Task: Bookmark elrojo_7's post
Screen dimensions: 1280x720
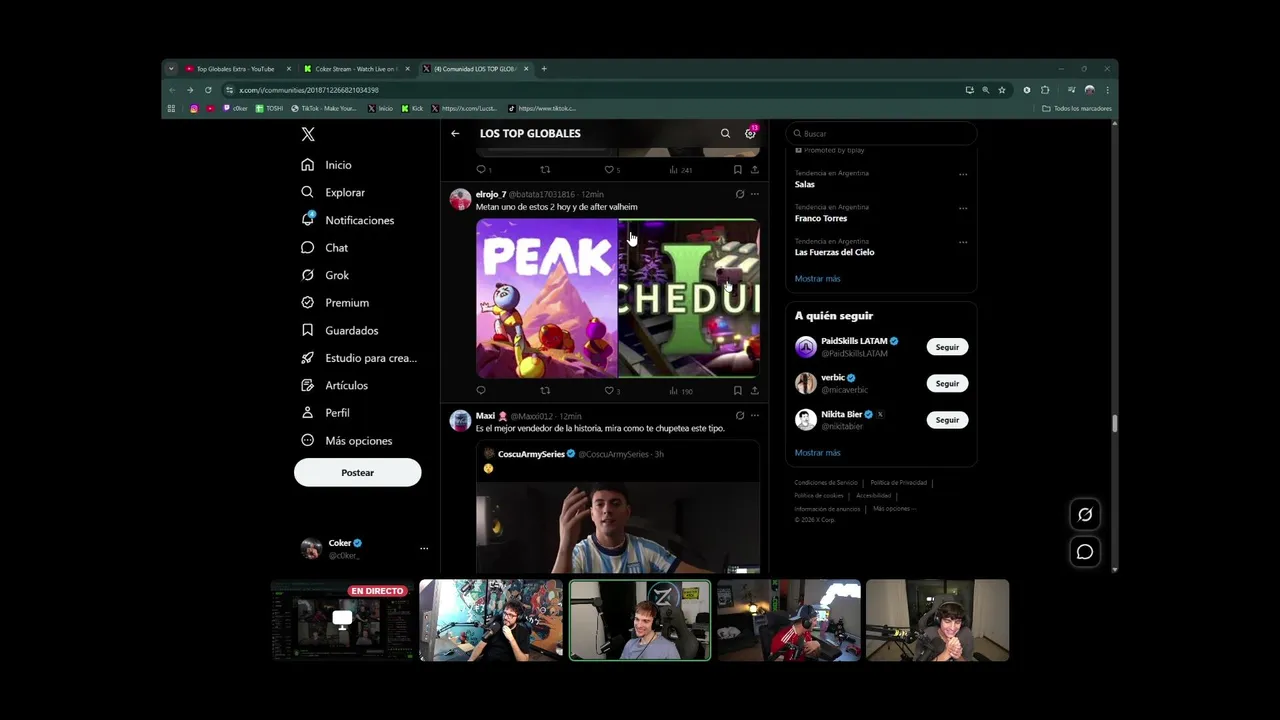Action: 737,391
